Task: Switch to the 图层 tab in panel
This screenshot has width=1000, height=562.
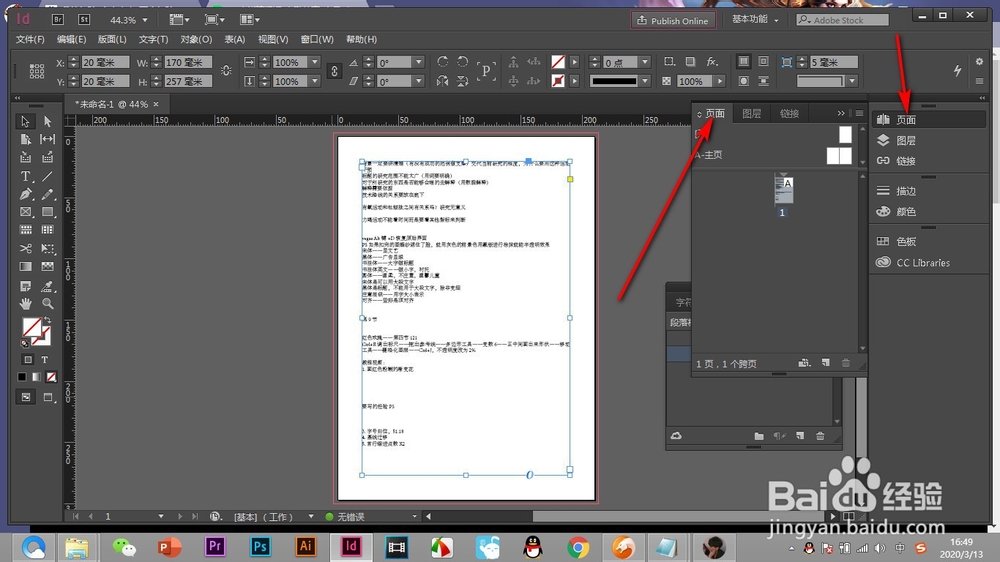Action: point(751,114)
